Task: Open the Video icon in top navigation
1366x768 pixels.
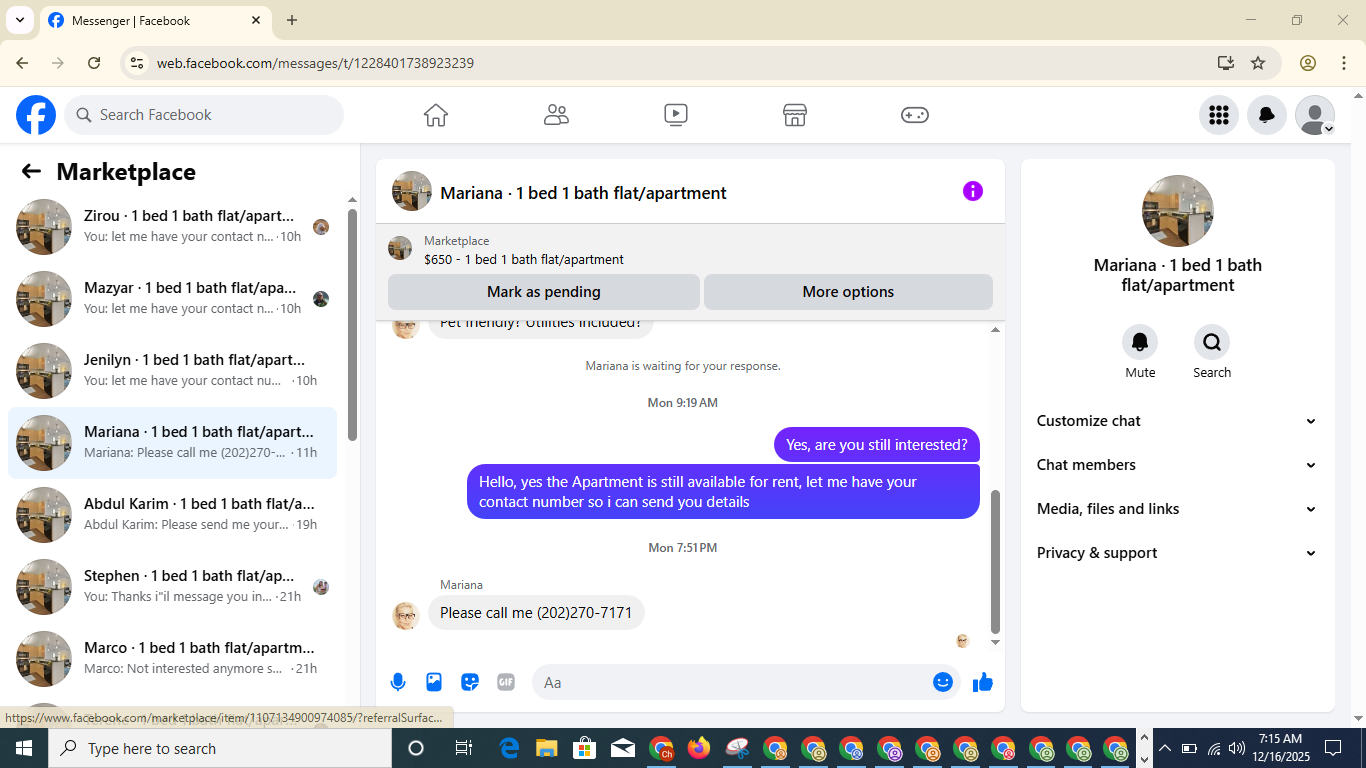Action: coord(676,115)
